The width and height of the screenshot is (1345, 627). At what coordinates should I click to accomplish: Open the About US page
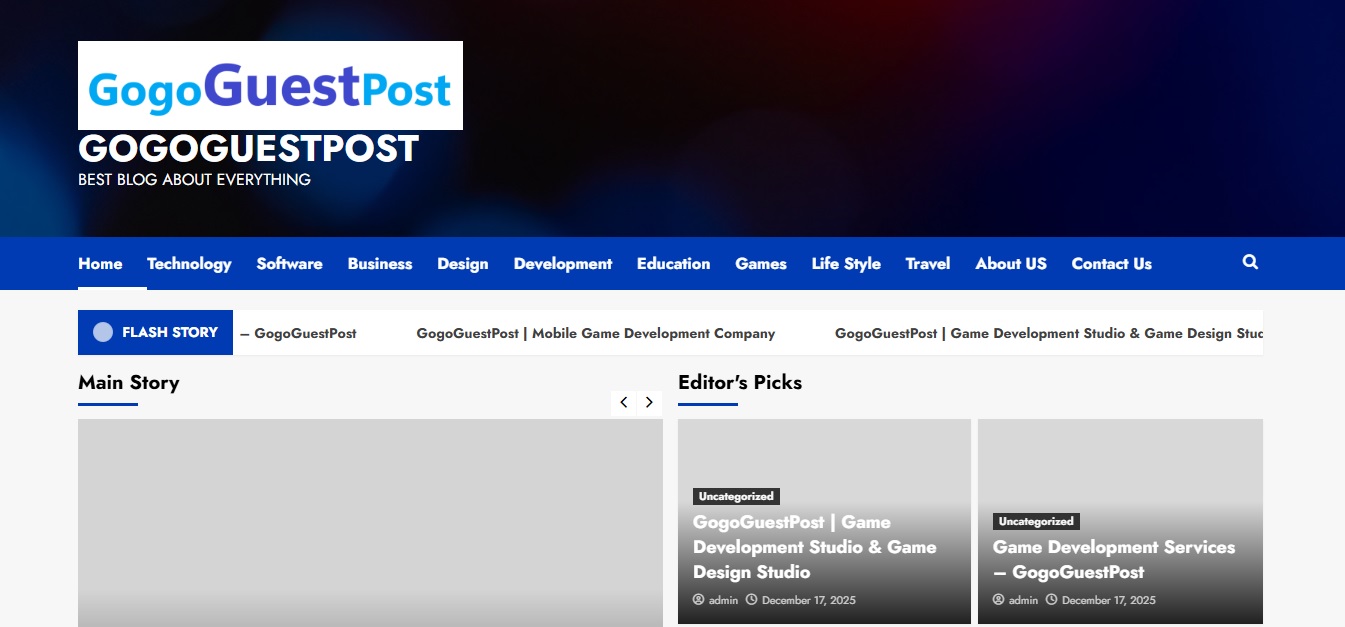[x=1010, y=263]
